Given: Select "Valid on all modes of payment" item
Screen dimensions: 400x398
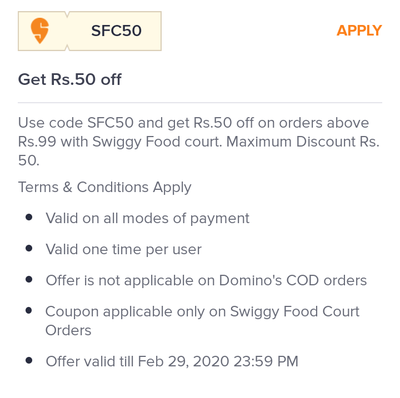Looking at the screenshot, I should coord(147,219).
